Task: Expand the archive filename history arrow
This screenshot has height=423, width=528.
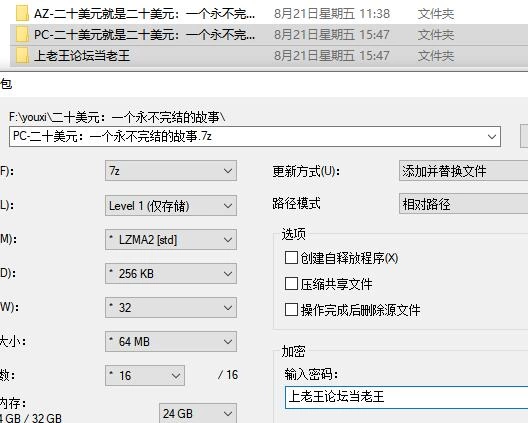Action: [492, 137]
